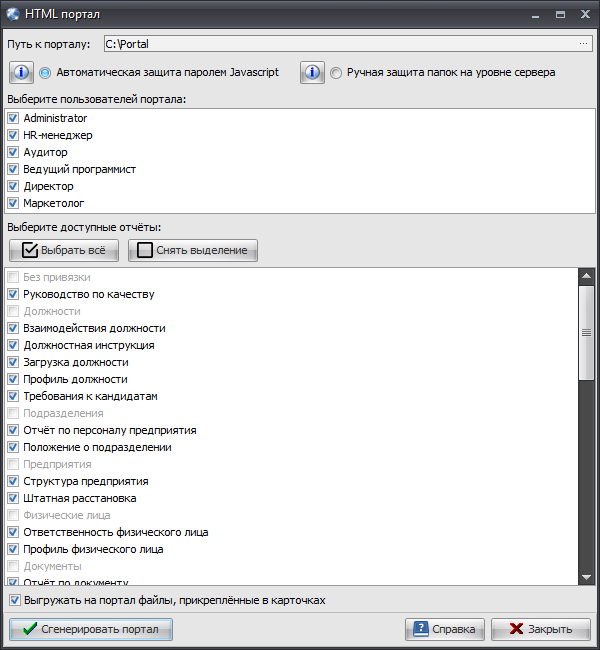
Task: Click the reports list scroll up arrow
Action: click(x=586, y=276)
